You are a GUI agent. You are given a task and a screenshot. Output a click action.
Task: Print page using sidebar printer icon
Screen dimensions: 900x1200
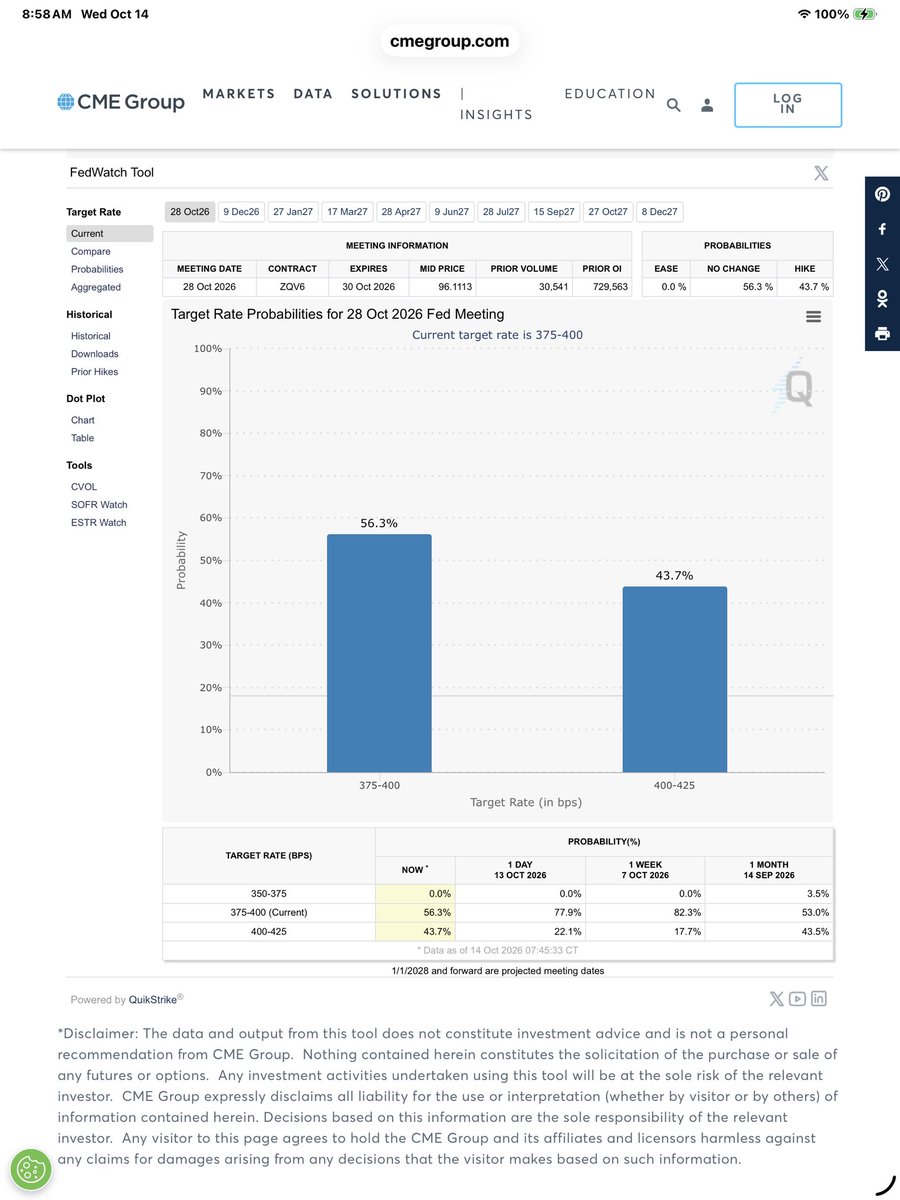[882, 334]
